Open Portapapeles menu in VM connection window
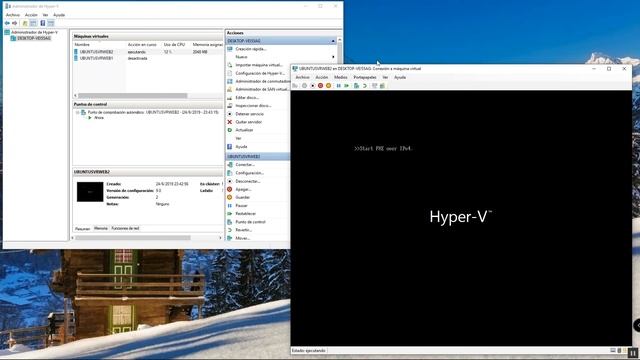The width and height of the screenshot is (640, 360). (x=365, y=77)
